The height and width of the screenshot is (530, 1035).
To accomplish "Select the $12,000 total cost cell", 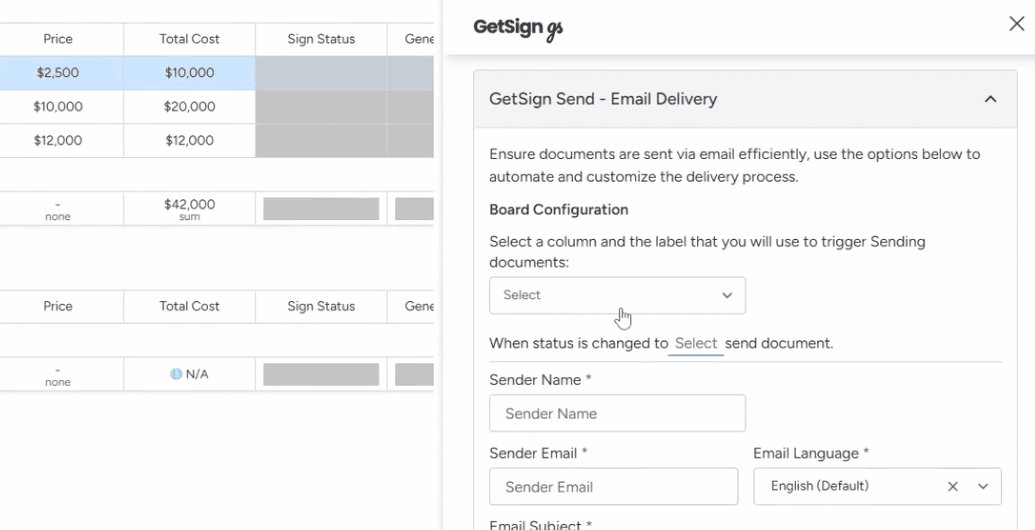I will 189,140.
